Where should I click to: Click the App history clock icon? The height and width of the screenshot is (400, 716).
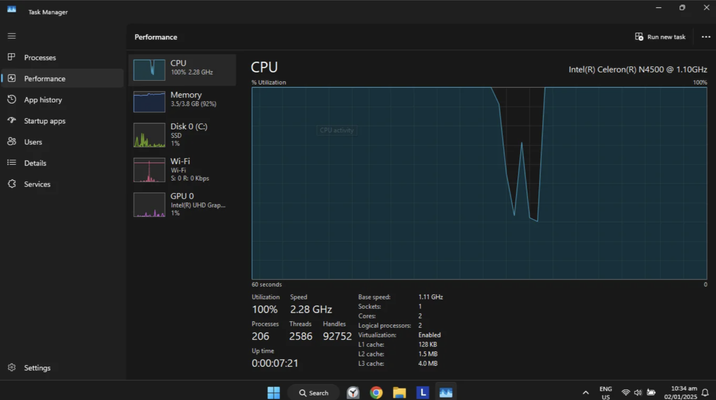[x=12, y=99]
